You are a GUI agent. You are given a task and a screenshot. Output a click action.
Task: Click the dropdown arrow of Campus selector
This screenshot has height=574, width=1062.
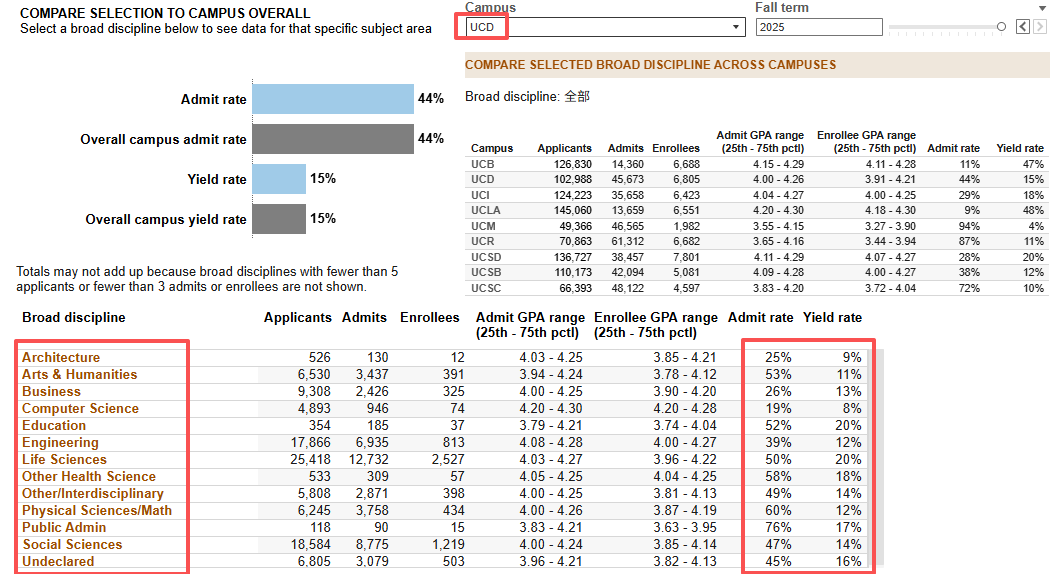coord(736,27)
